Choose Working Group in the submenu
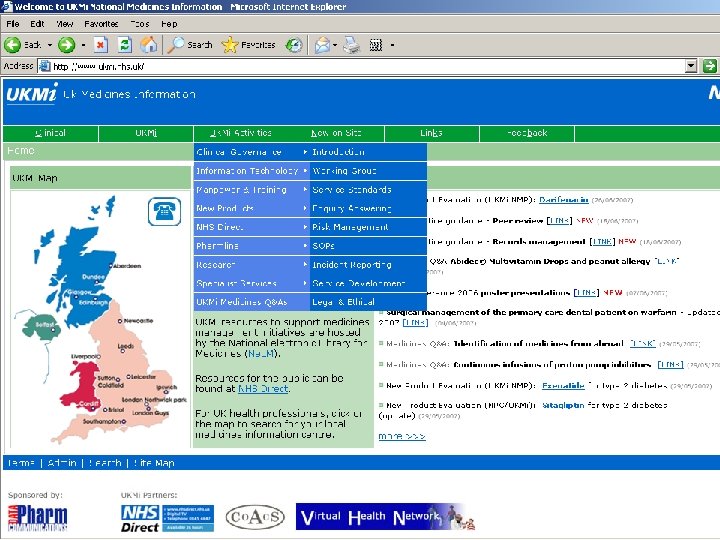 pyautogui.click(x=368, y=171)
